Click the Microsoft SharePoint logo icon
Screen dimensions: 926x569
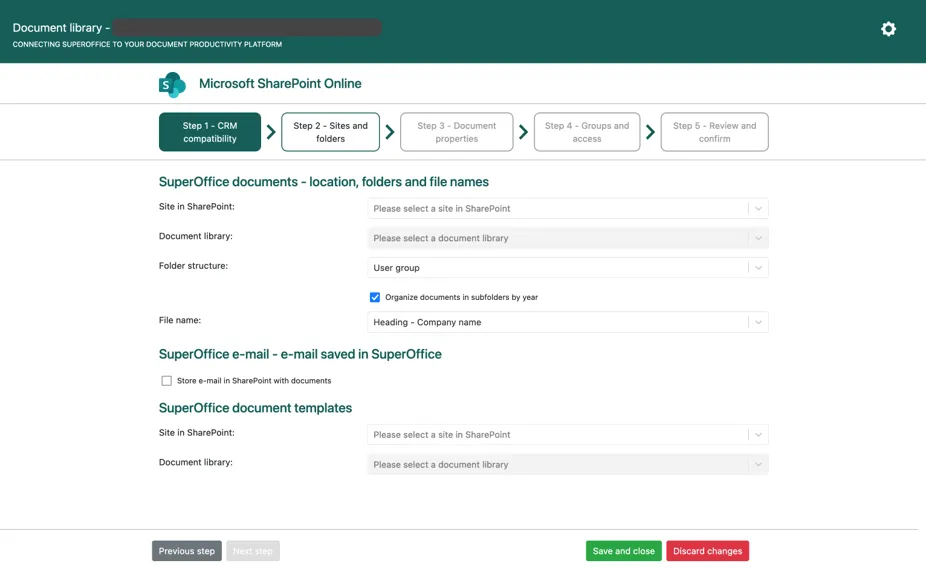tap(172, 85)
